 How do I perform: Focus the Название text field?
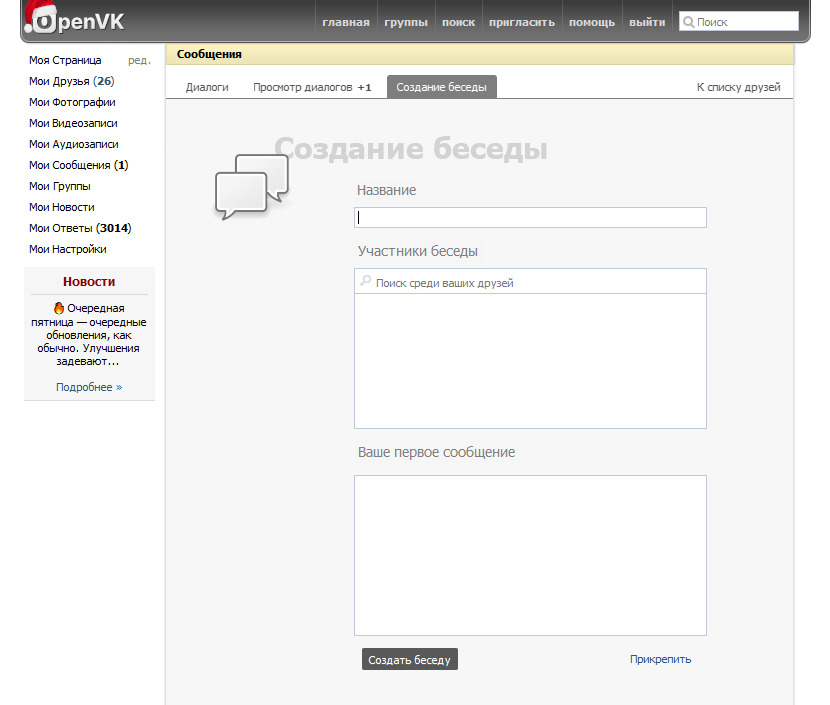[530, 217]
